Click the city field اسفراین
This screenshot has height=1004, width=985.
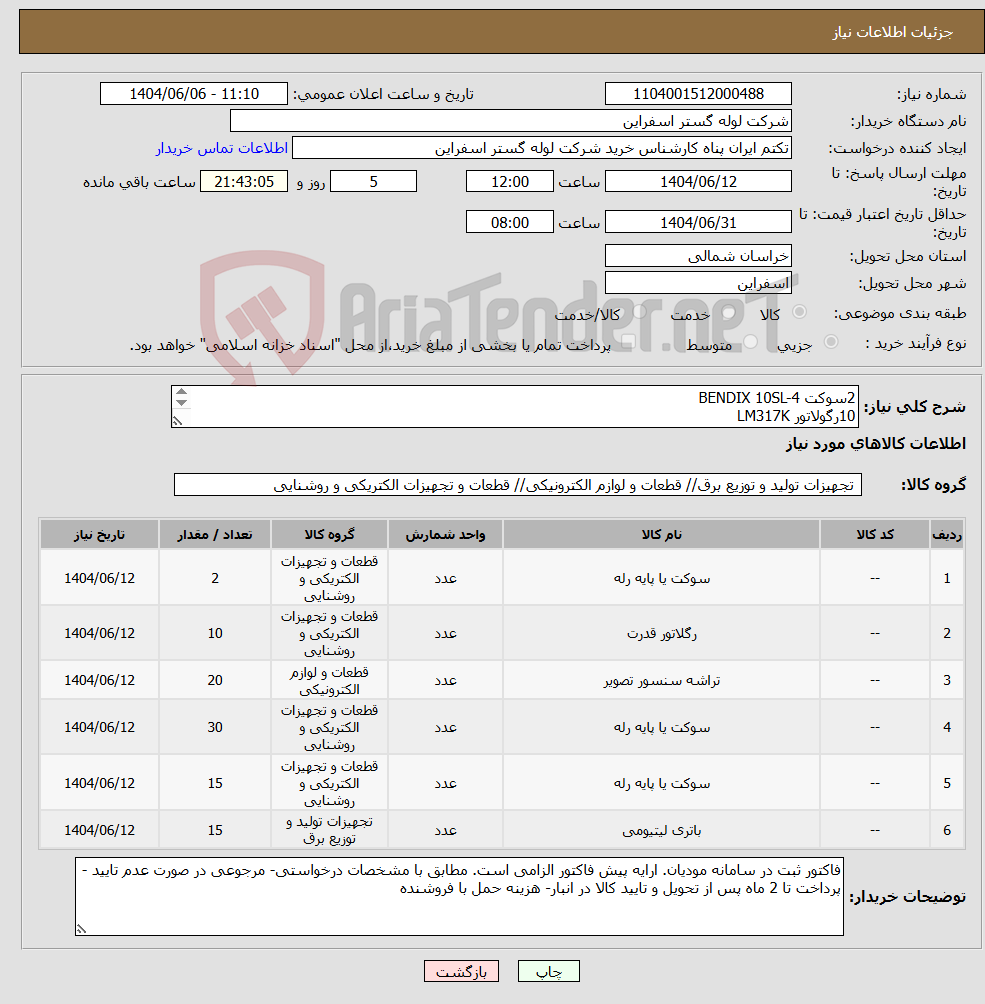pyautogui.click(x=698, y=283)
